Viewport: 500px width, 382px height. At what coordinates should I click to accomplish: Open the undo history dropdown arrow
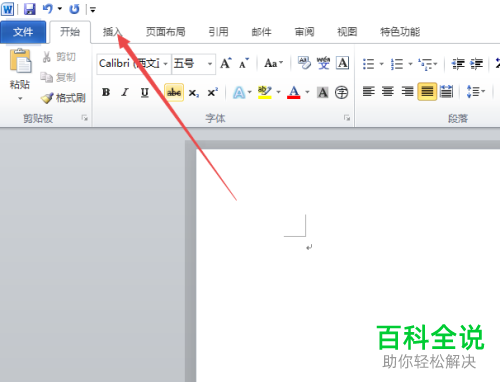60,9
